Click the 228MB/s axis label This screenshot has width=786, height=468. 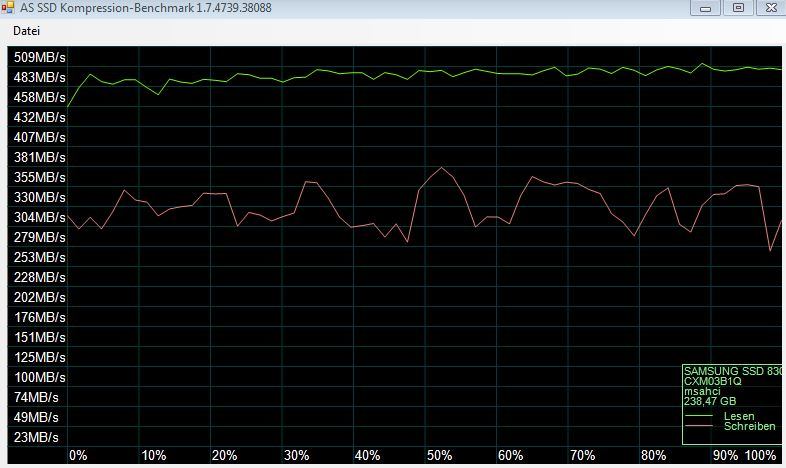click(40, 277)
